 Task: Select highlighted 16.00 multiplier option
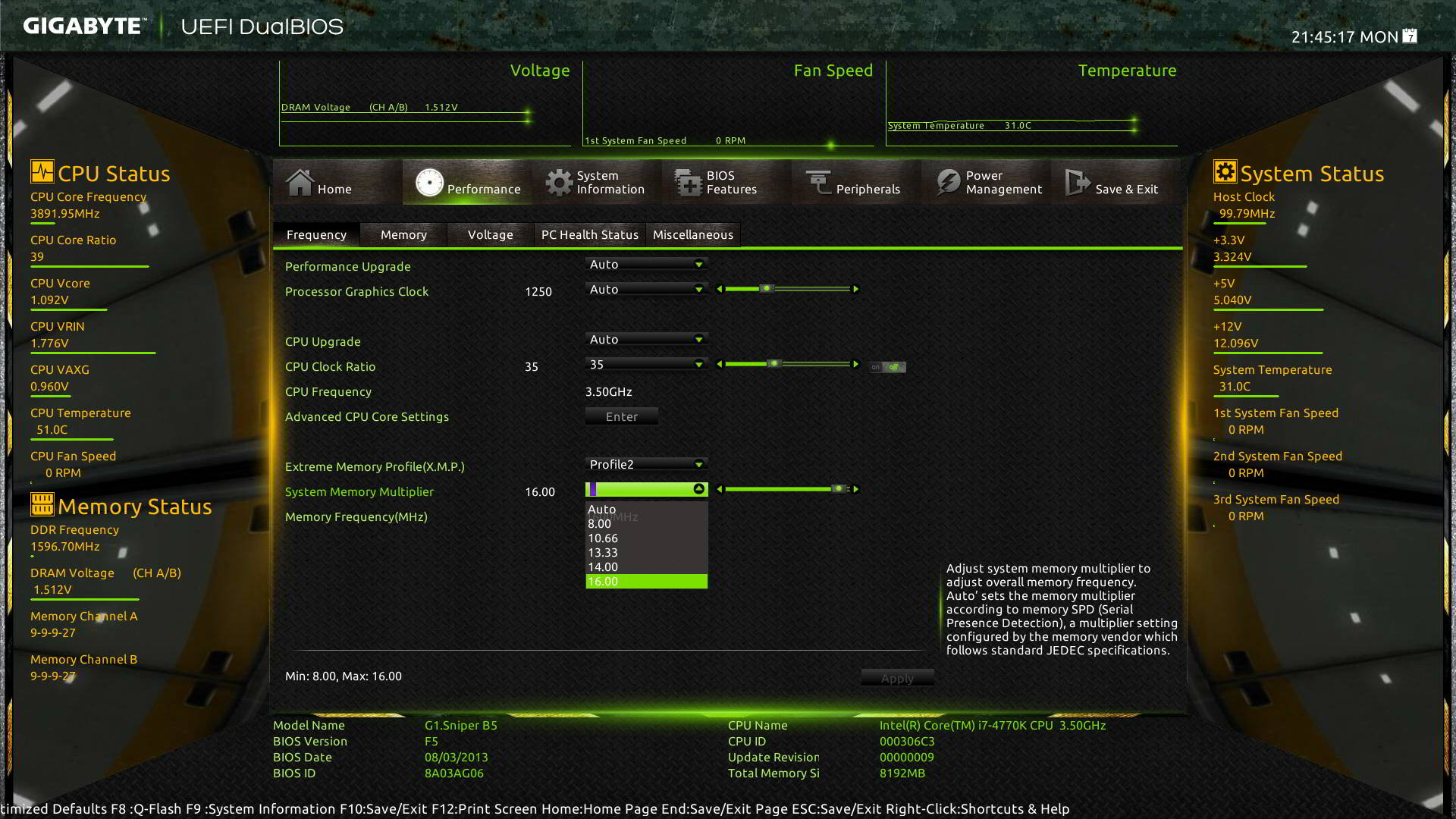click(647, 581)
